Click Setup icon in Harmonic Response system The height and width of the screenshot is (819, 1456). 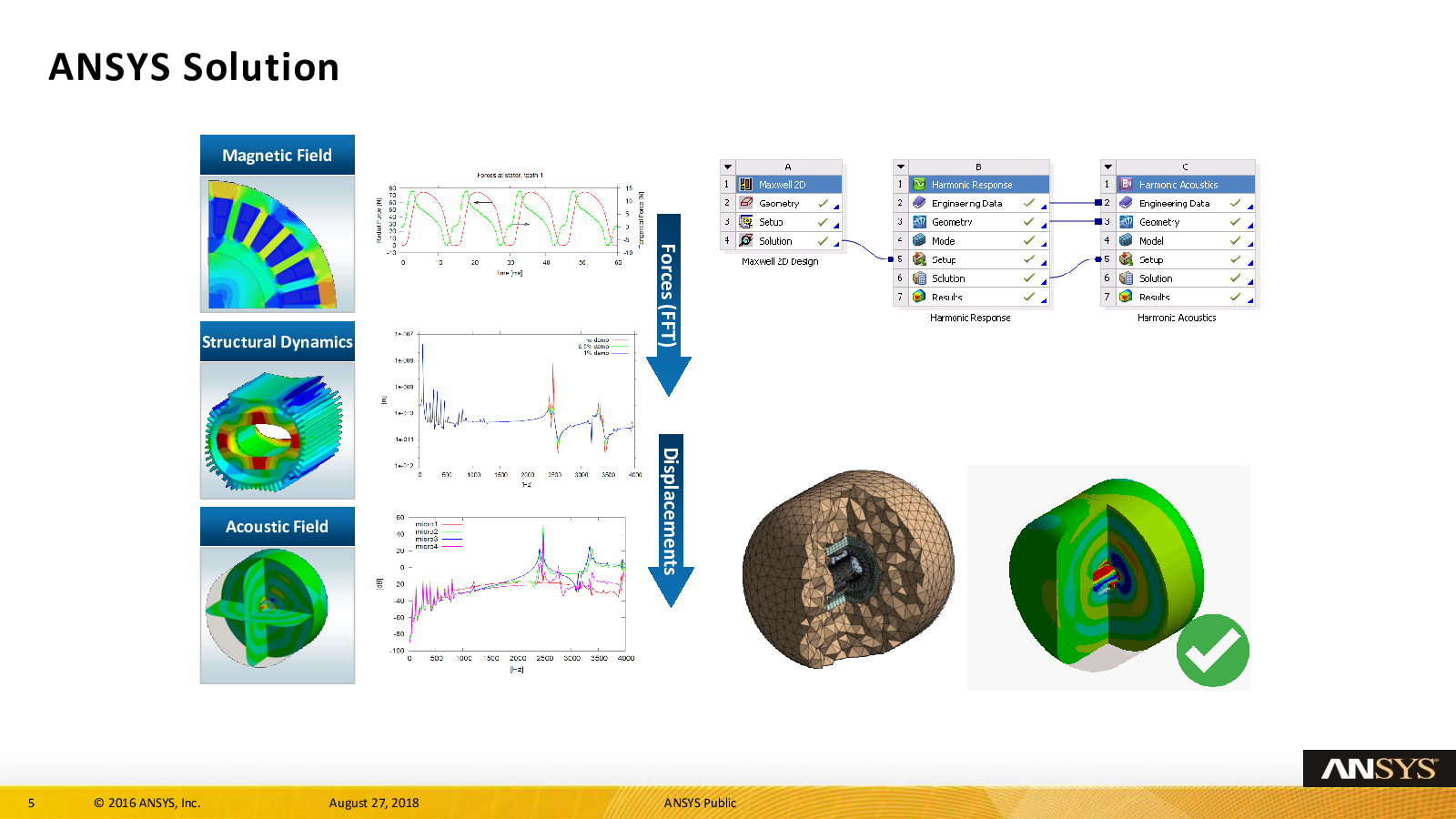tap(919, 259)
